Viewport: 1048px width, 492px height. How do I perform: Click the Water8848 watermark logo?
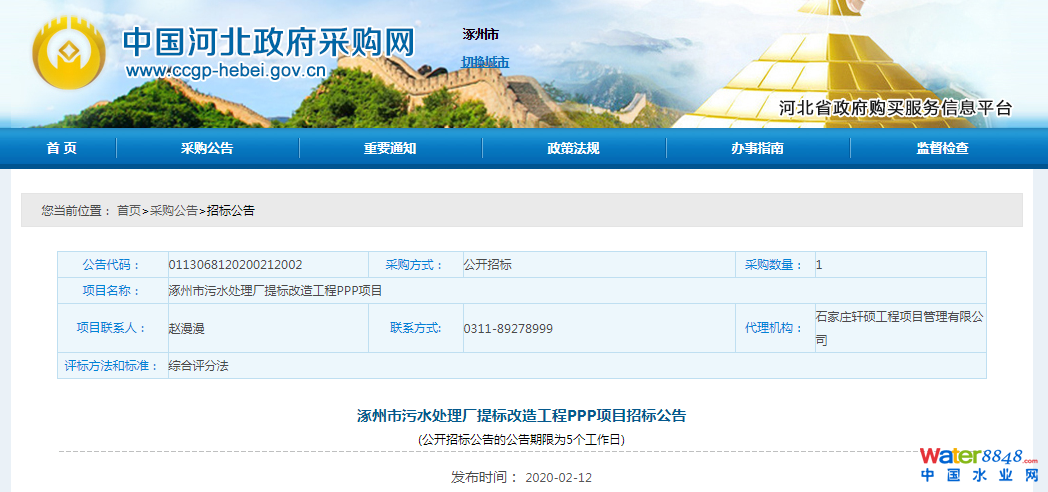[x=980, y=465]
